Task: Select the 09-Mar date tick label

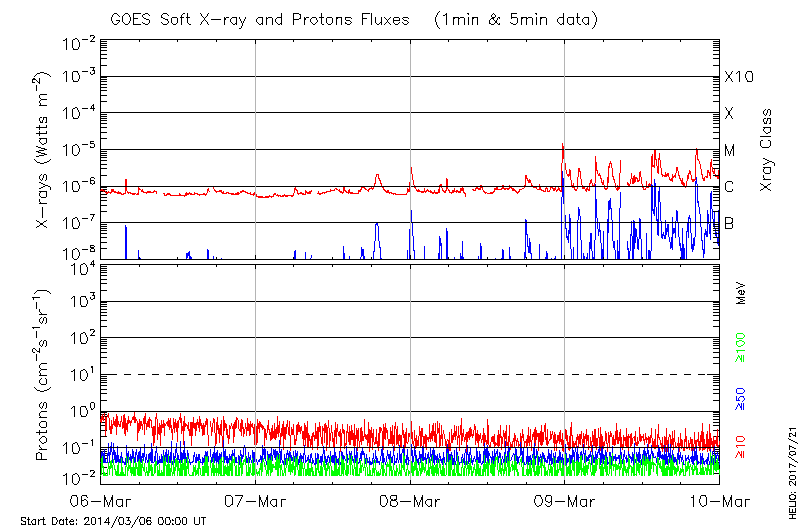Action: (x=565, y=501)
